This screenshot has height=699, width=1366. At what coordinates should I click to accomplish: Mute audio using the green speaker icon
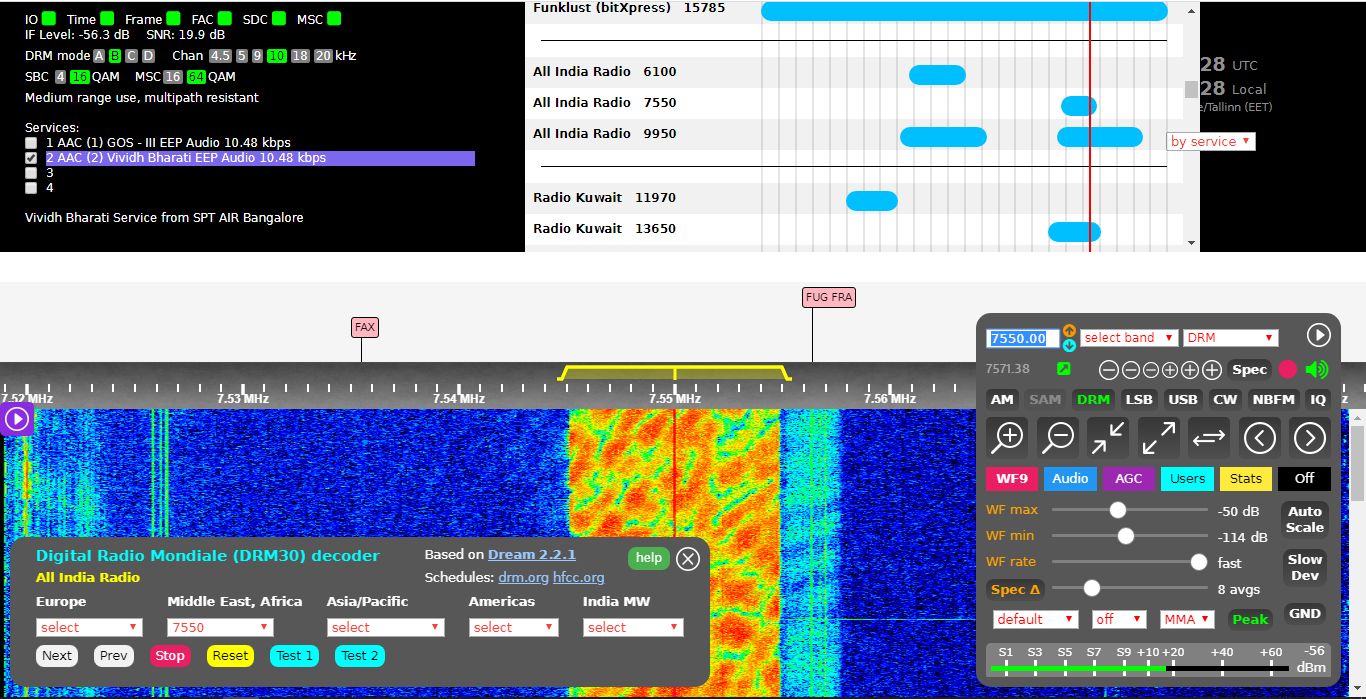click(1317, 369)
